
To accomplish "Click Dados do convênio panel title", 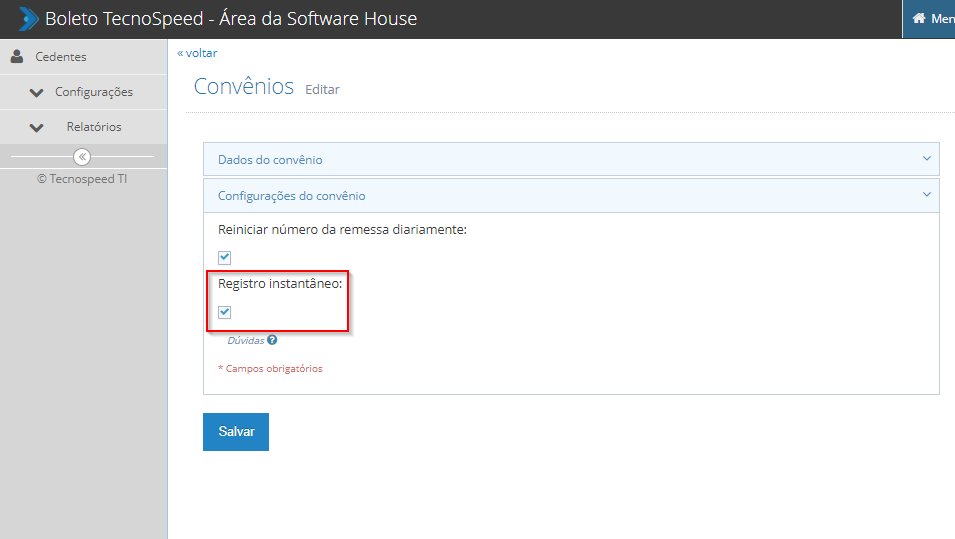I will [x=270, y=160].
